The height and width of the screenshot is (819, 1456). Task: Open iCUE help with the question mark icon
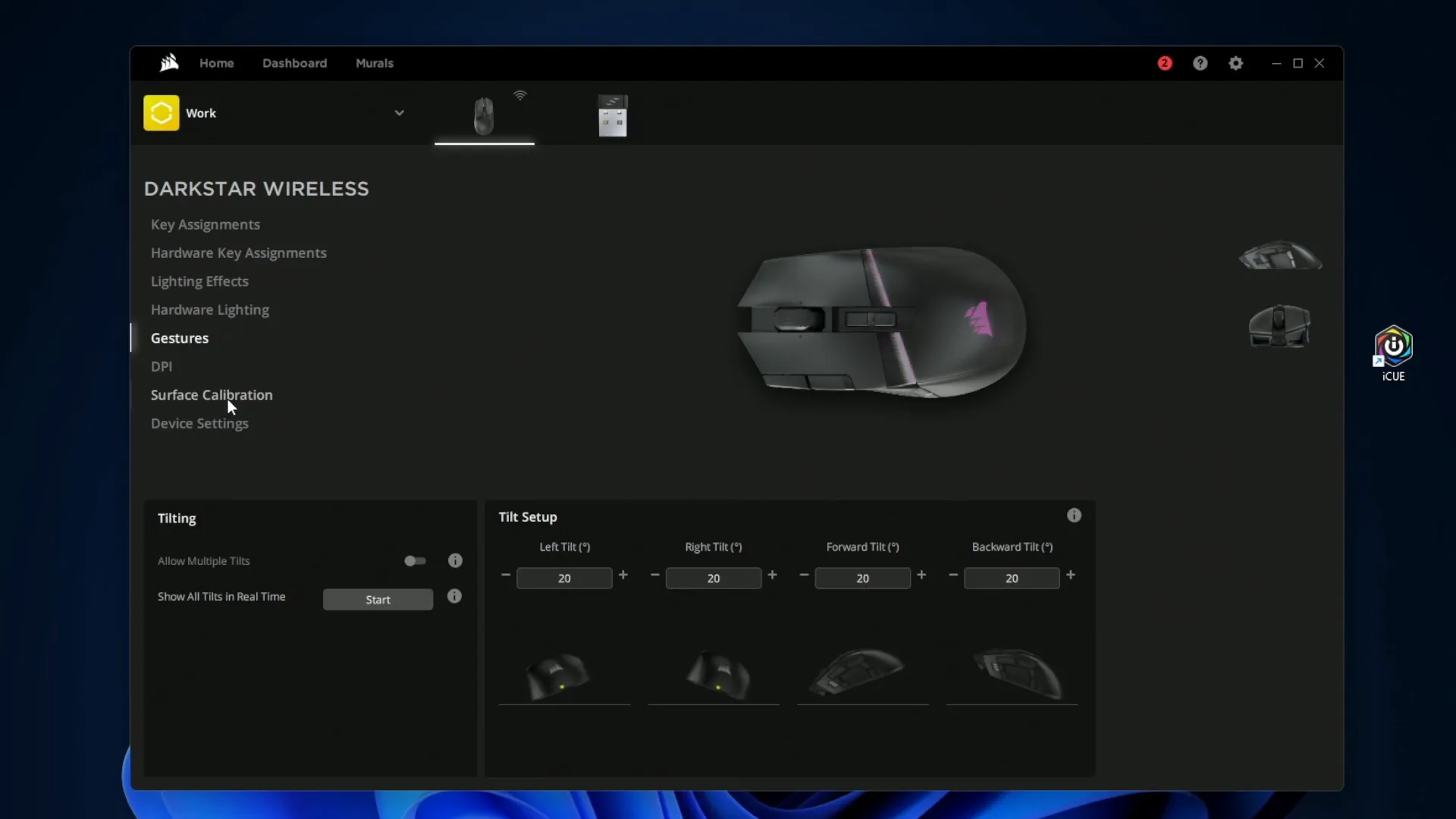click(x=1200, y=63)
